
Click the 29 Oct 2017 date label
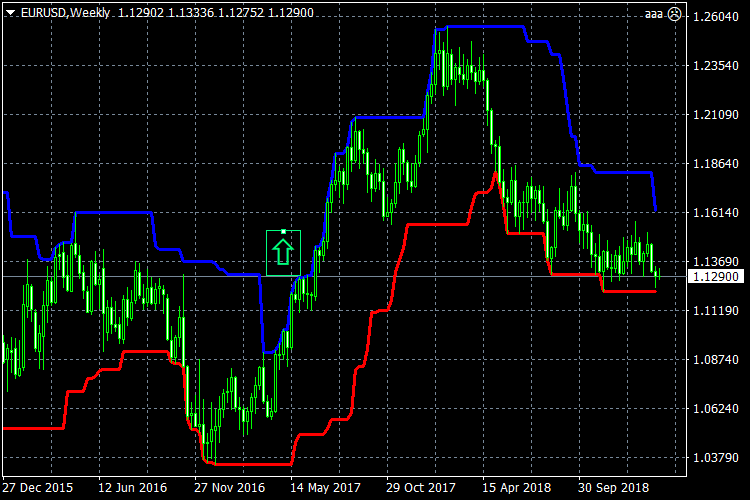(422, 488)
